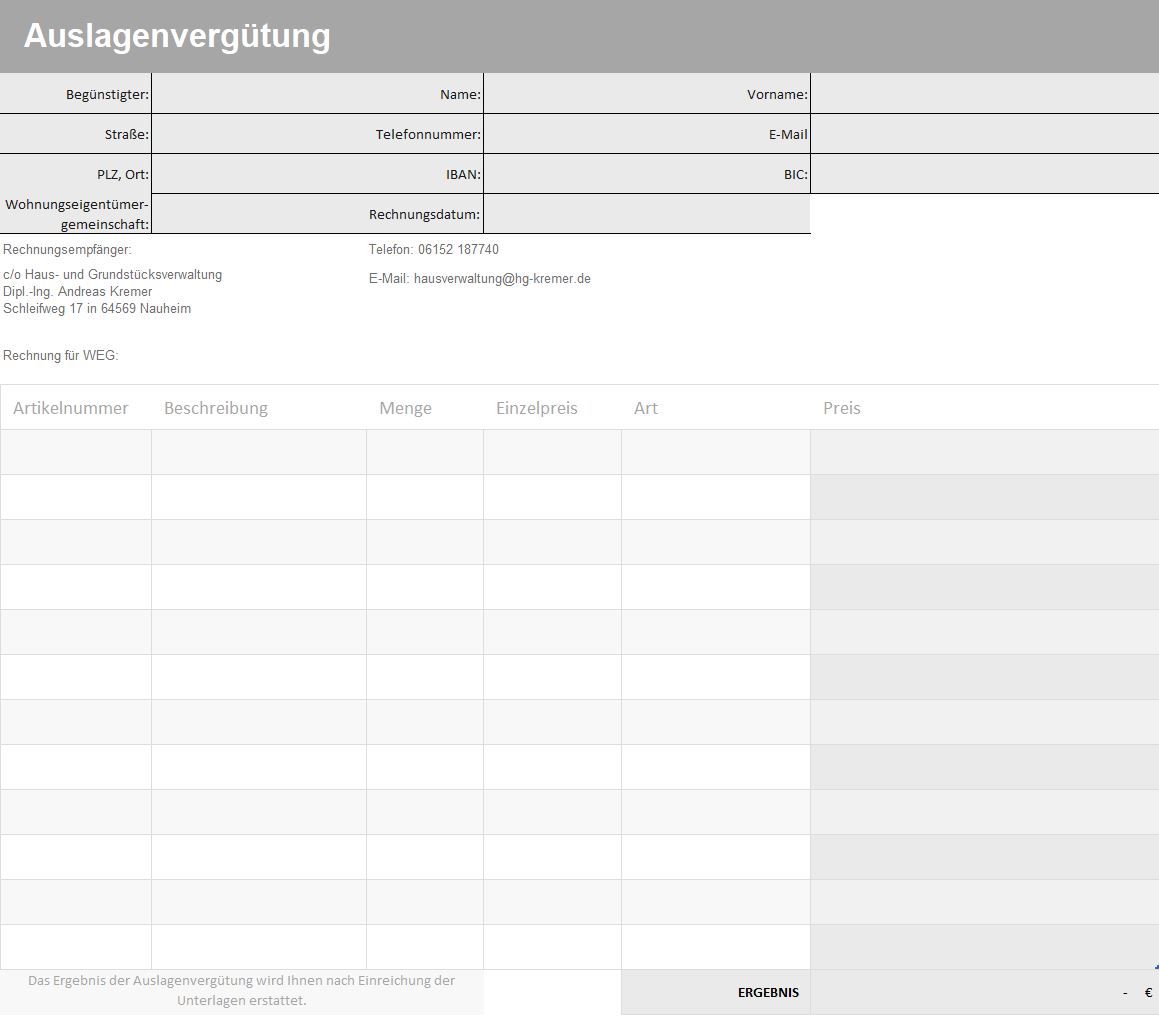Screen dimensions: 1159x1017
Task: Click the IBAN input cell
Action: click(646, 174)
